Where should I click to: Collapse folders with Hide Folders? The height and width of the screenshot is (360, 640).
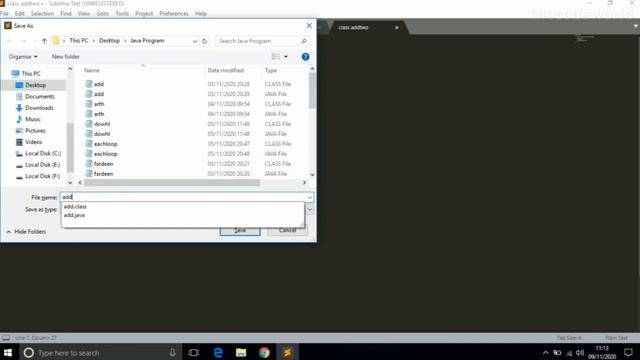pyautogui.click(x=26, y=232)
